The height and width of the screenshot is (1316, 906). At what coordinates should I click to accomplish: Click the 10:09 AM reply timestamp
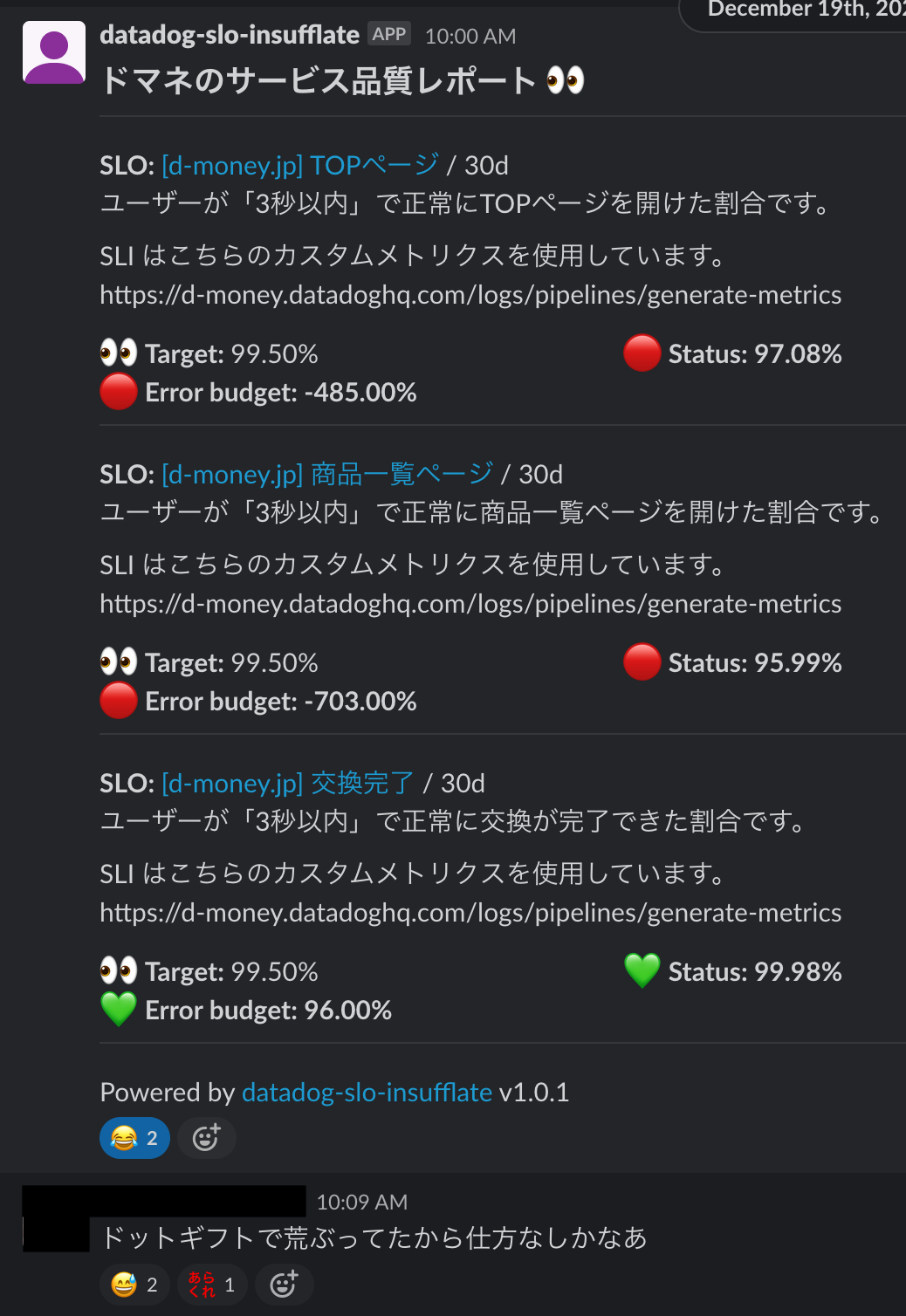coord(361,1202)
